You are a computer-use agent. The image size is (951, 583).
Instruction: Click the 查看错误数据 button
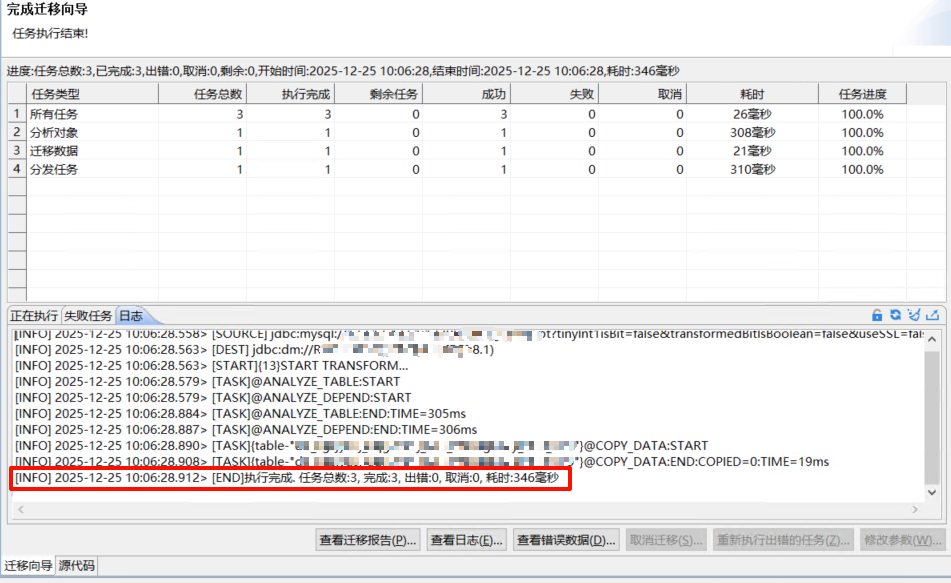(x=566, y=541)
